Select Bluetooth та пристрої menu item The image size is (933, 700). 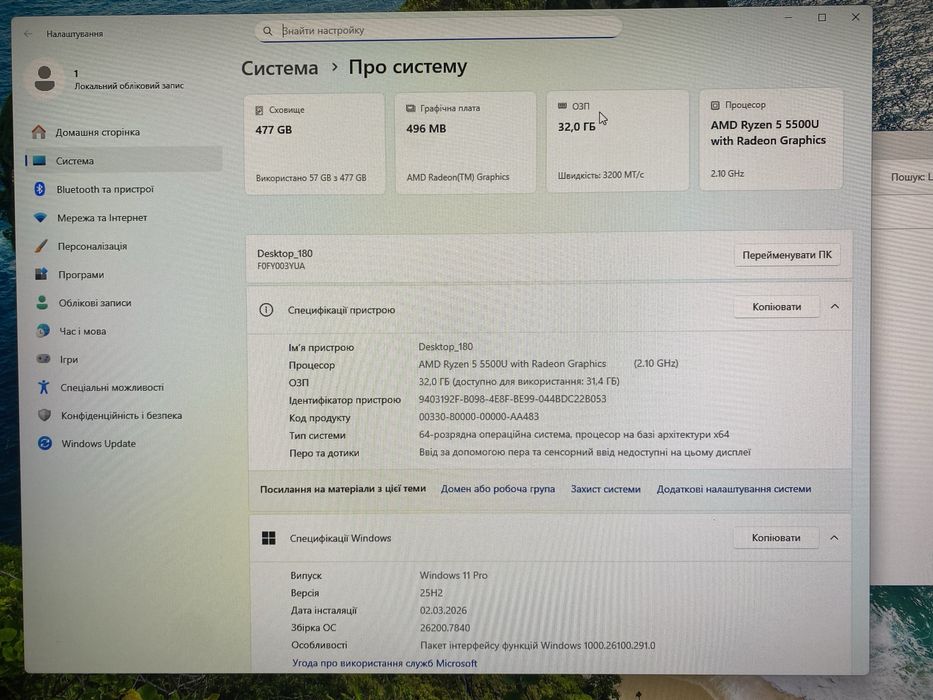tap(105, 189)
